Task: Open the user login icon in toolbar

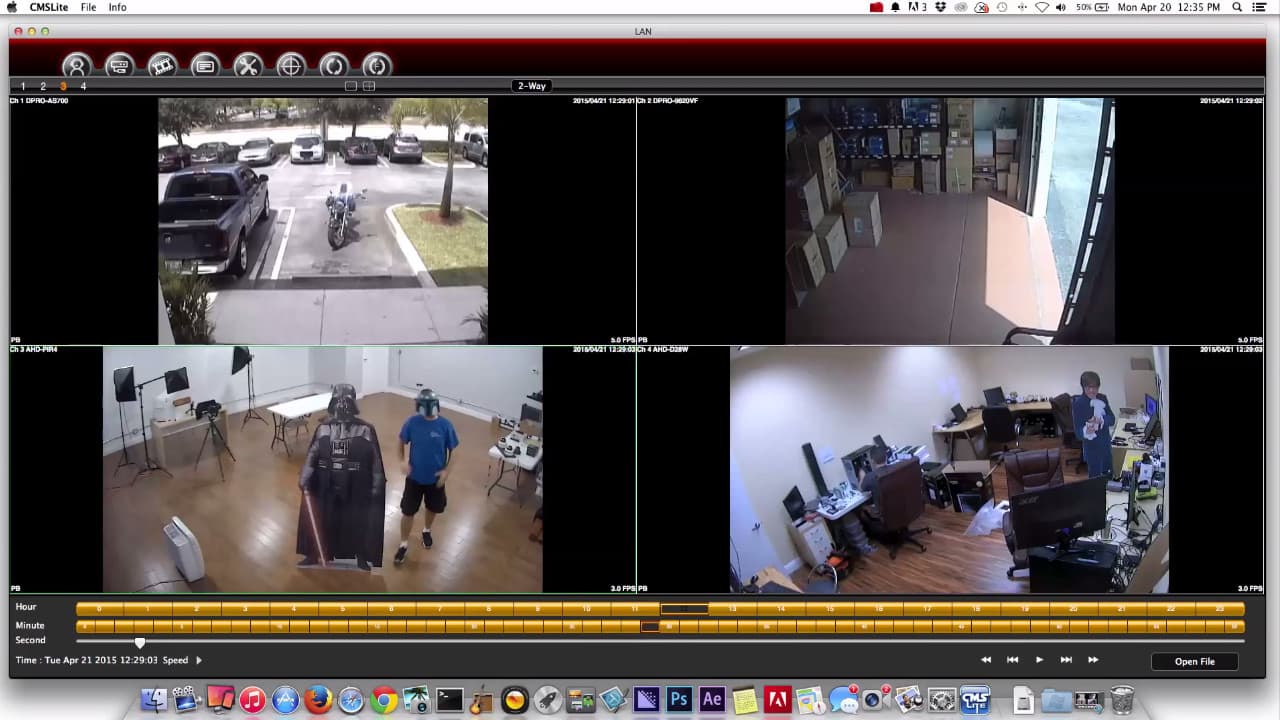Action: [x=76, y=66]
